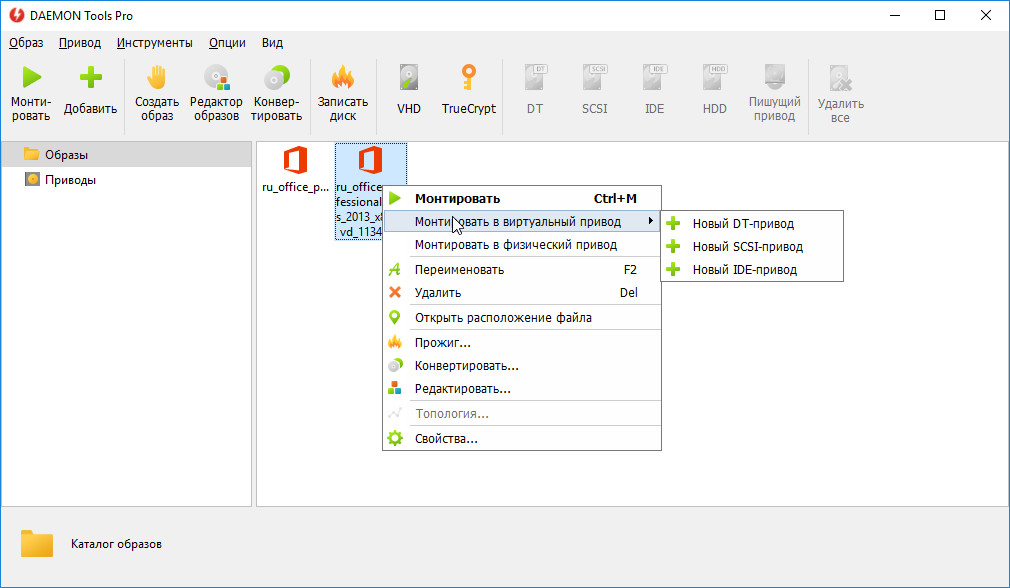The image size is (1010, 588).
Task: Click the TrueCrypt key icon
Action: coord(468,78)
